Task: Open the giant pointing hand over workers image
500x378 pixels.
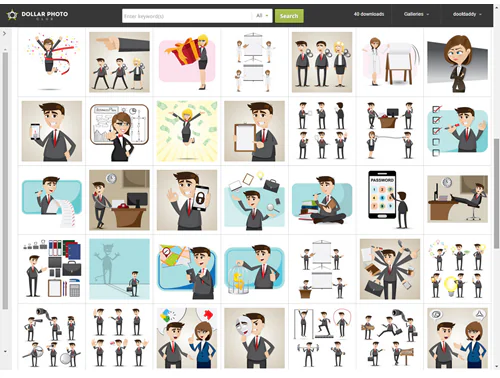Action: coord(119,62)
